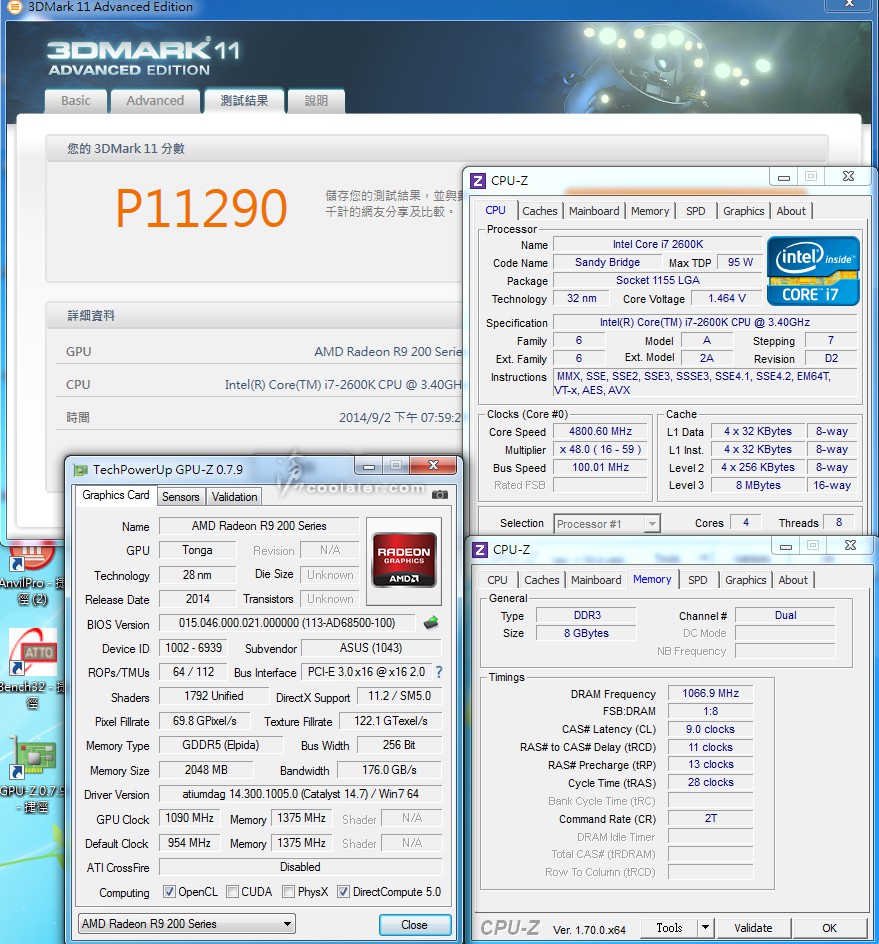Click the Multiplier x 48.0 value

click(600, 449)
